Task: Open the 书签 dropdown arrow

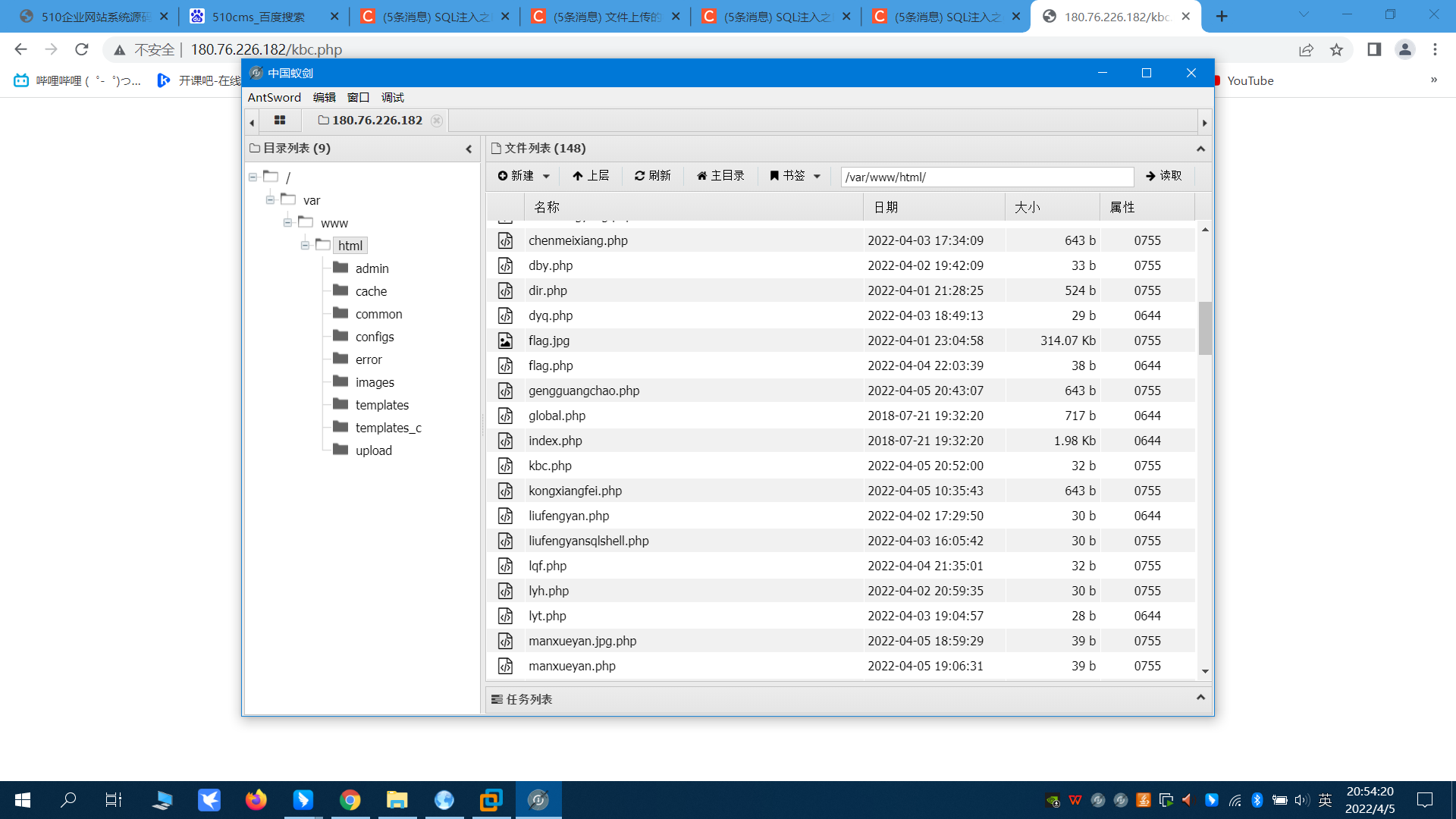Action: tap(817, 175)
